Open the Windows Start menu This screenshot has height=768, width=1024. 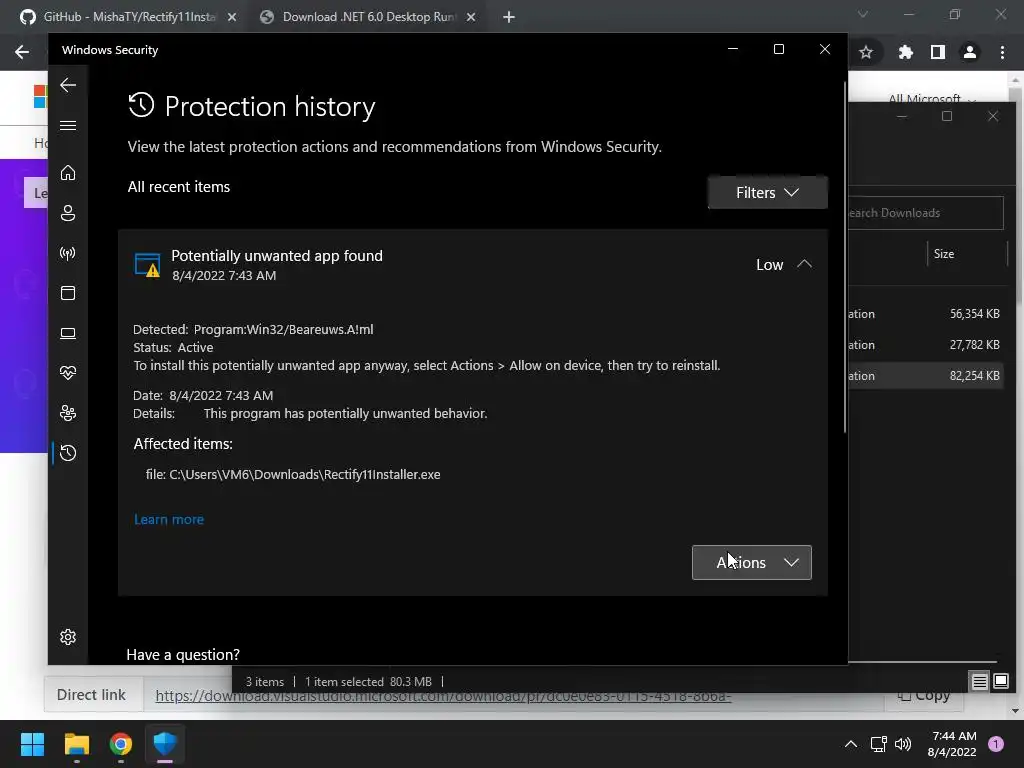(32, 744)
